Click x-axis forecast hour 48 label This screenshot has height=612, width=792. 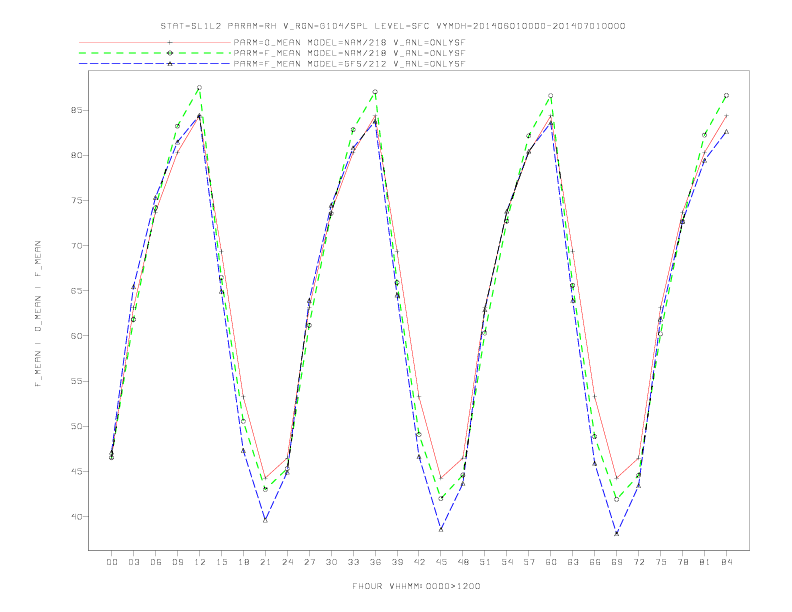(463, 562)
